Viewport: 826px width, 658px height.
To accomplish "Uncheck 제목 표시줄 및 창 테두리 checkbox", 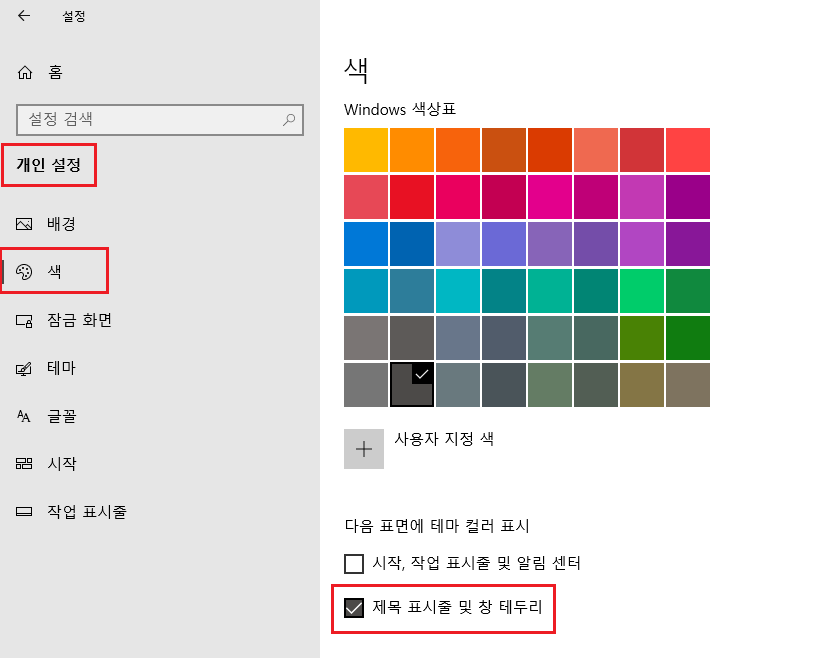I will pyautogui.click(x=354, y=607).
